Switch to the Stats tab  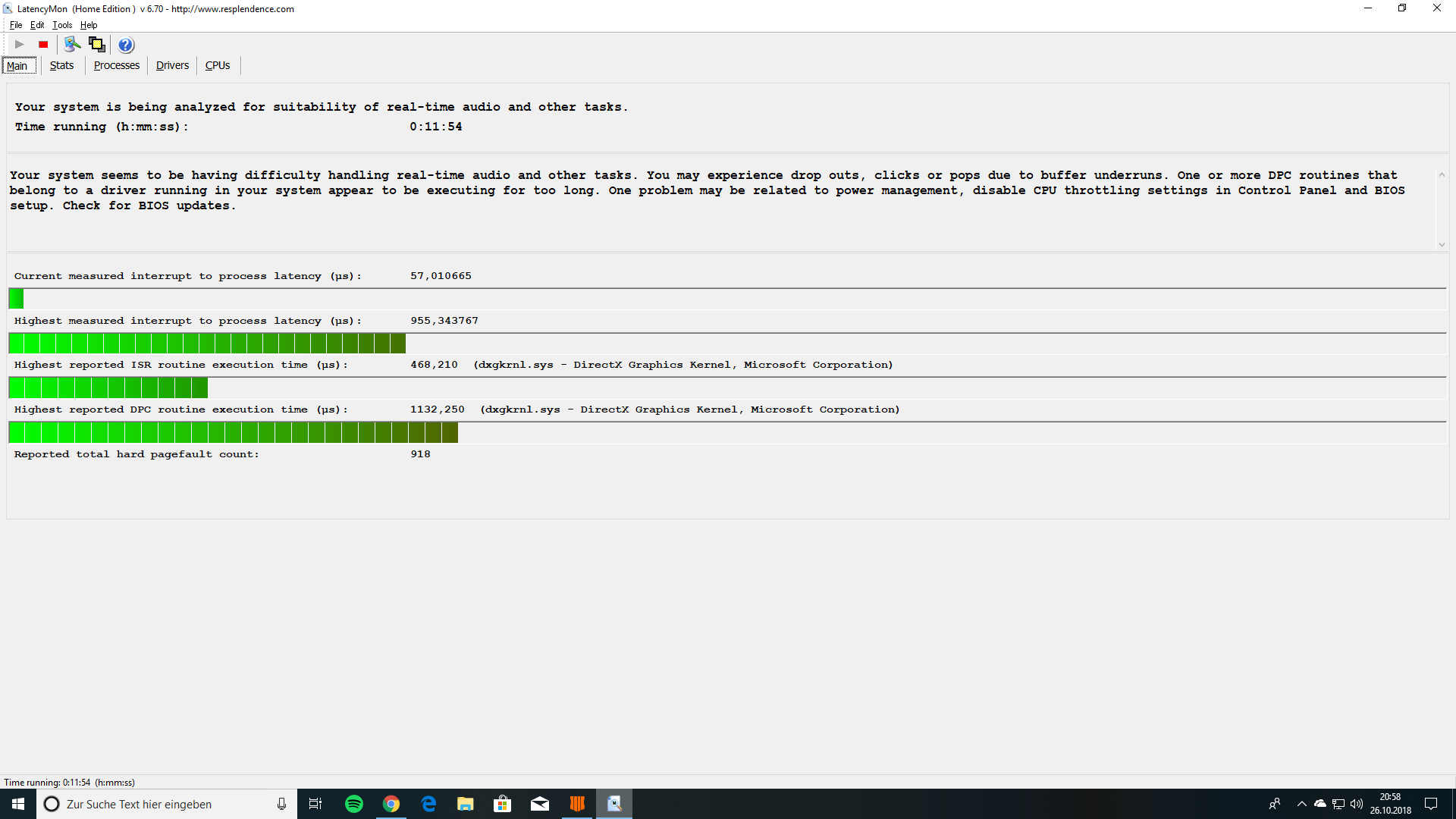[61, 65]
